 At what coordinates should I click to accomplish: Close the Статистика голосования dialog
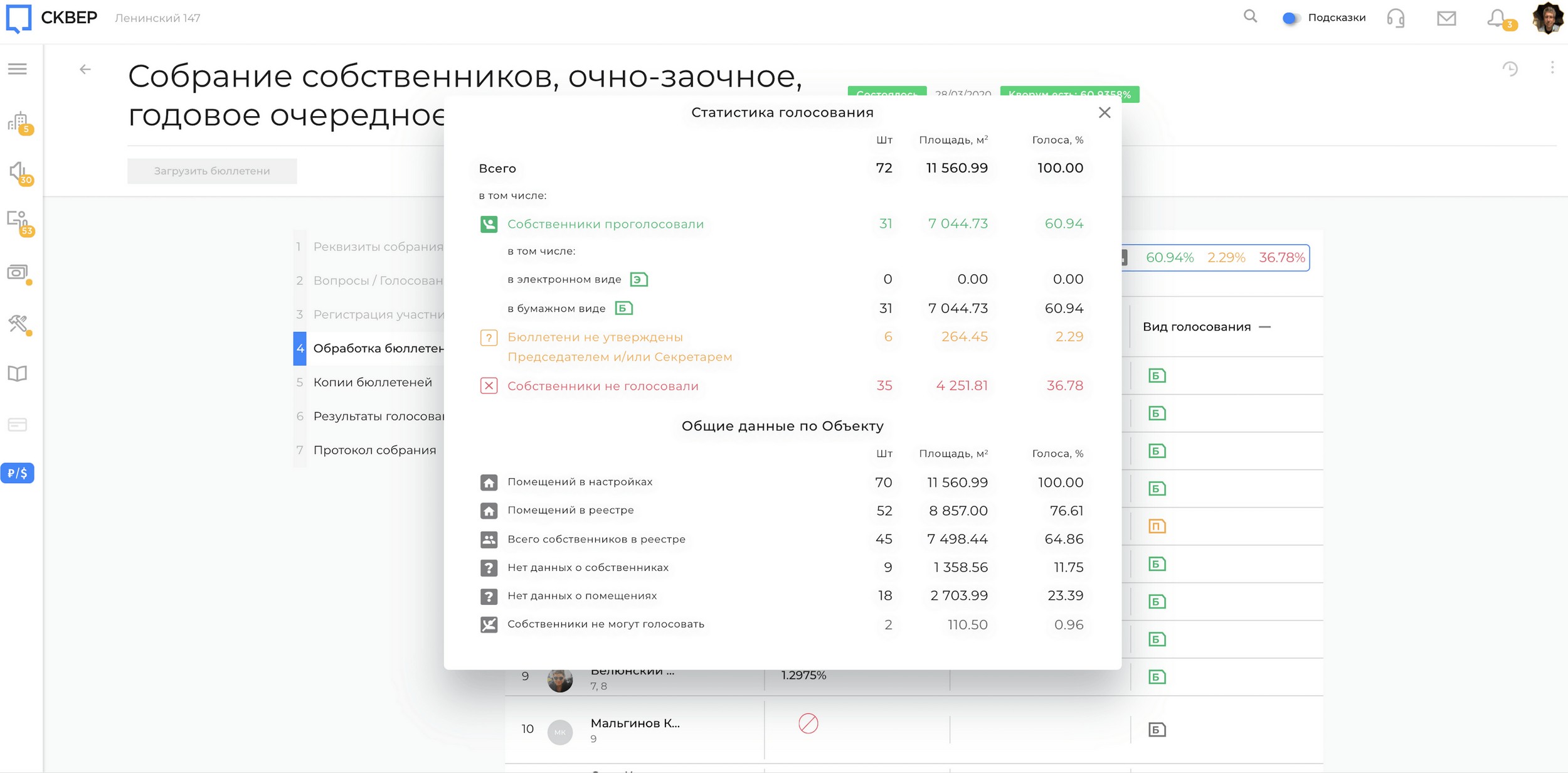[x=1104, y=112]
